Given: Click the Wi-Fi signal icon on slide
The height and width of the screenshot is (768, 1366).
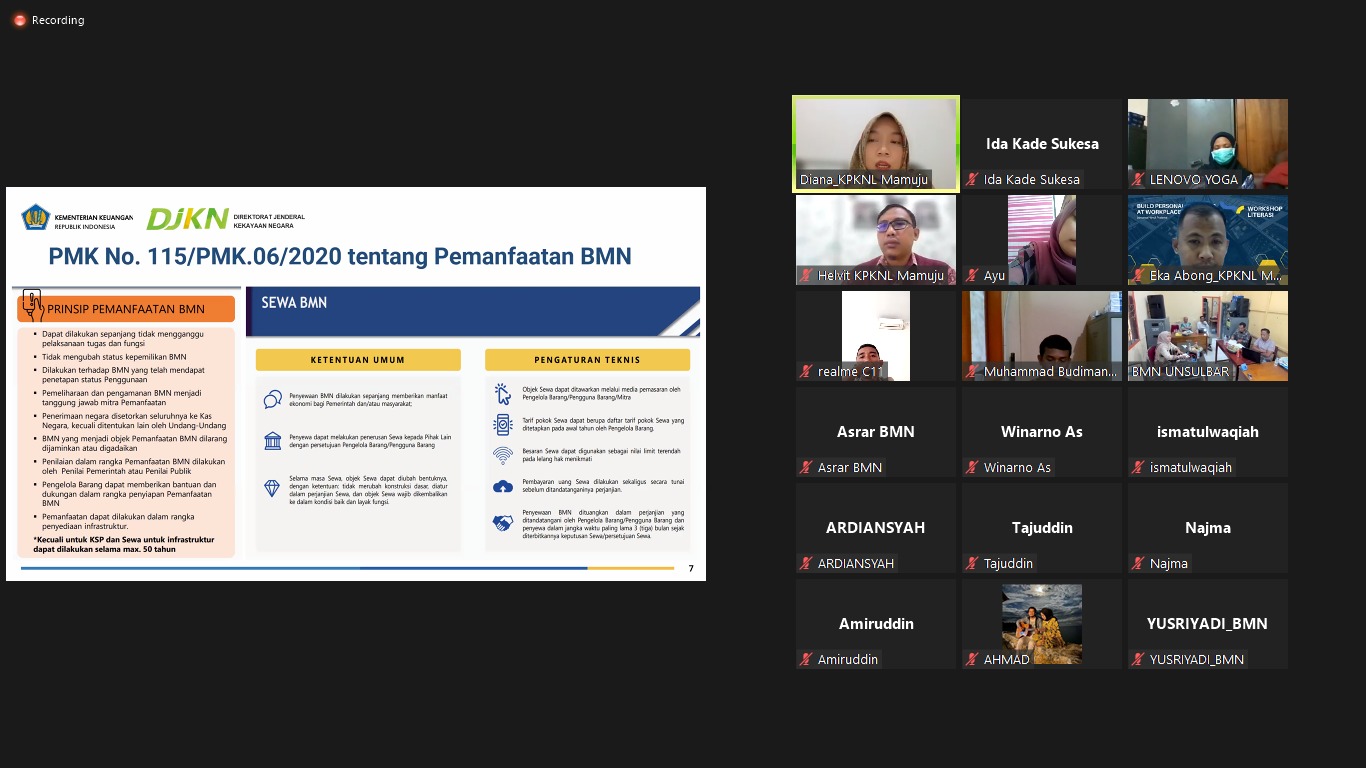Looking at the screenshot, I should point(503,456).
